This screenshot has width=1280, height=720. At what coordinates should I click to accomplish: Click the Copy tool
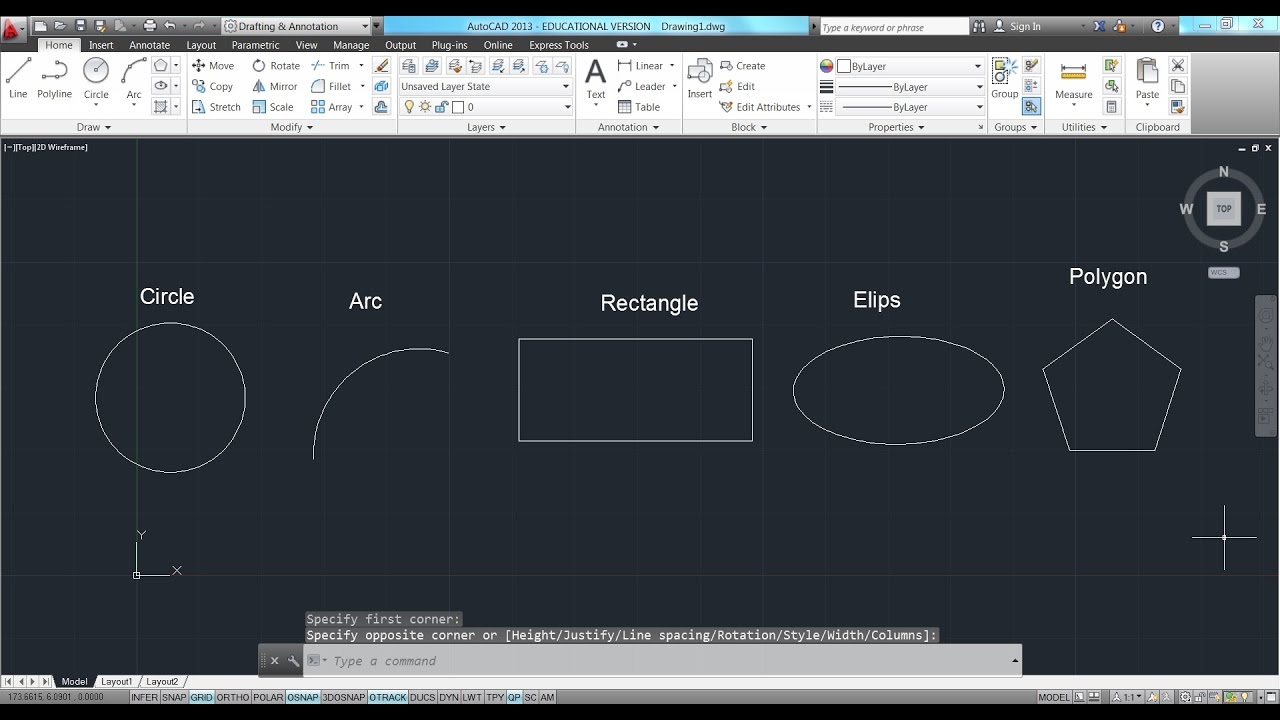click(212, 87)
